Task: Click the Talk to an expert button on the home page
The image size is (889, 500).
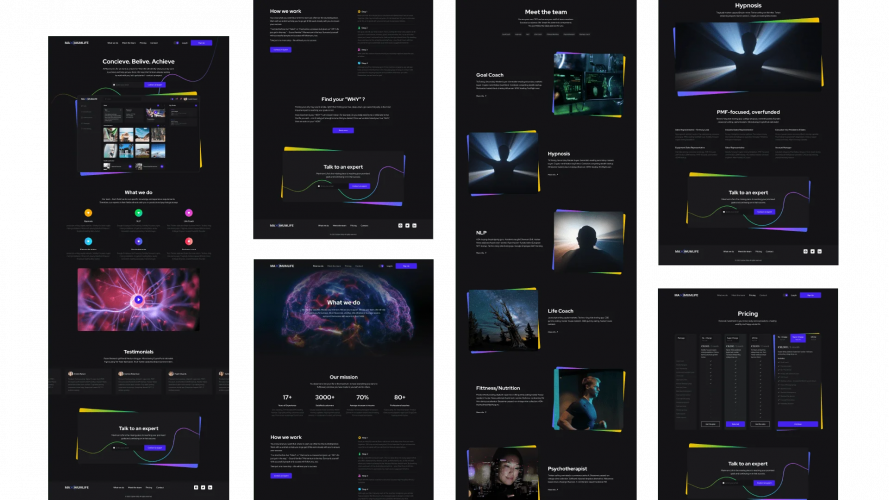Action: tap(154, 448)
